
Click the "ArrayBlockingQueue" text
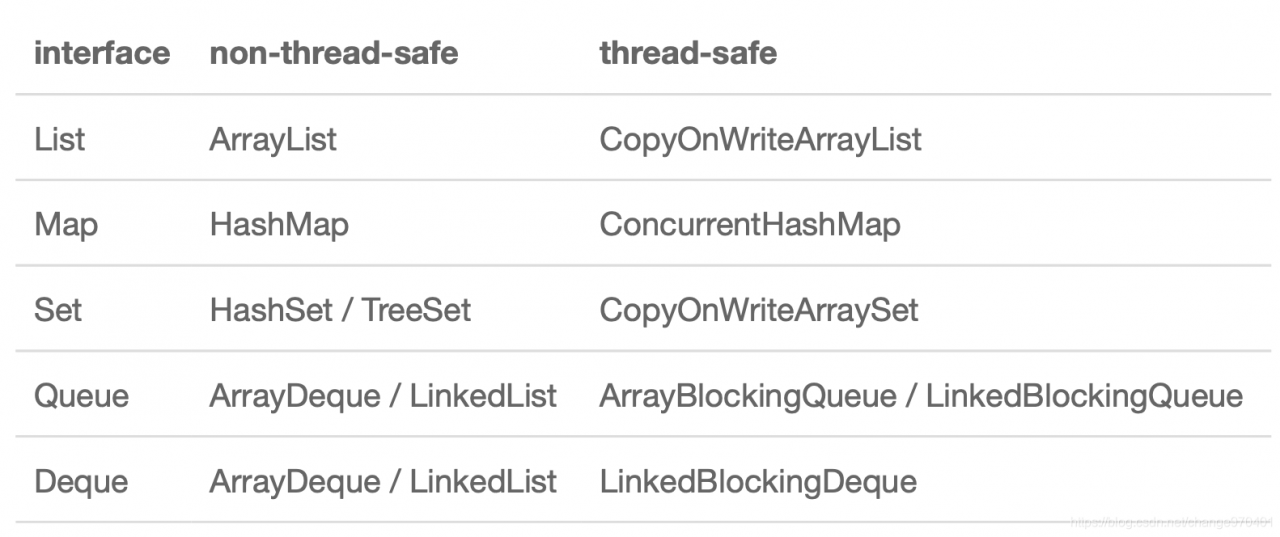748,396
